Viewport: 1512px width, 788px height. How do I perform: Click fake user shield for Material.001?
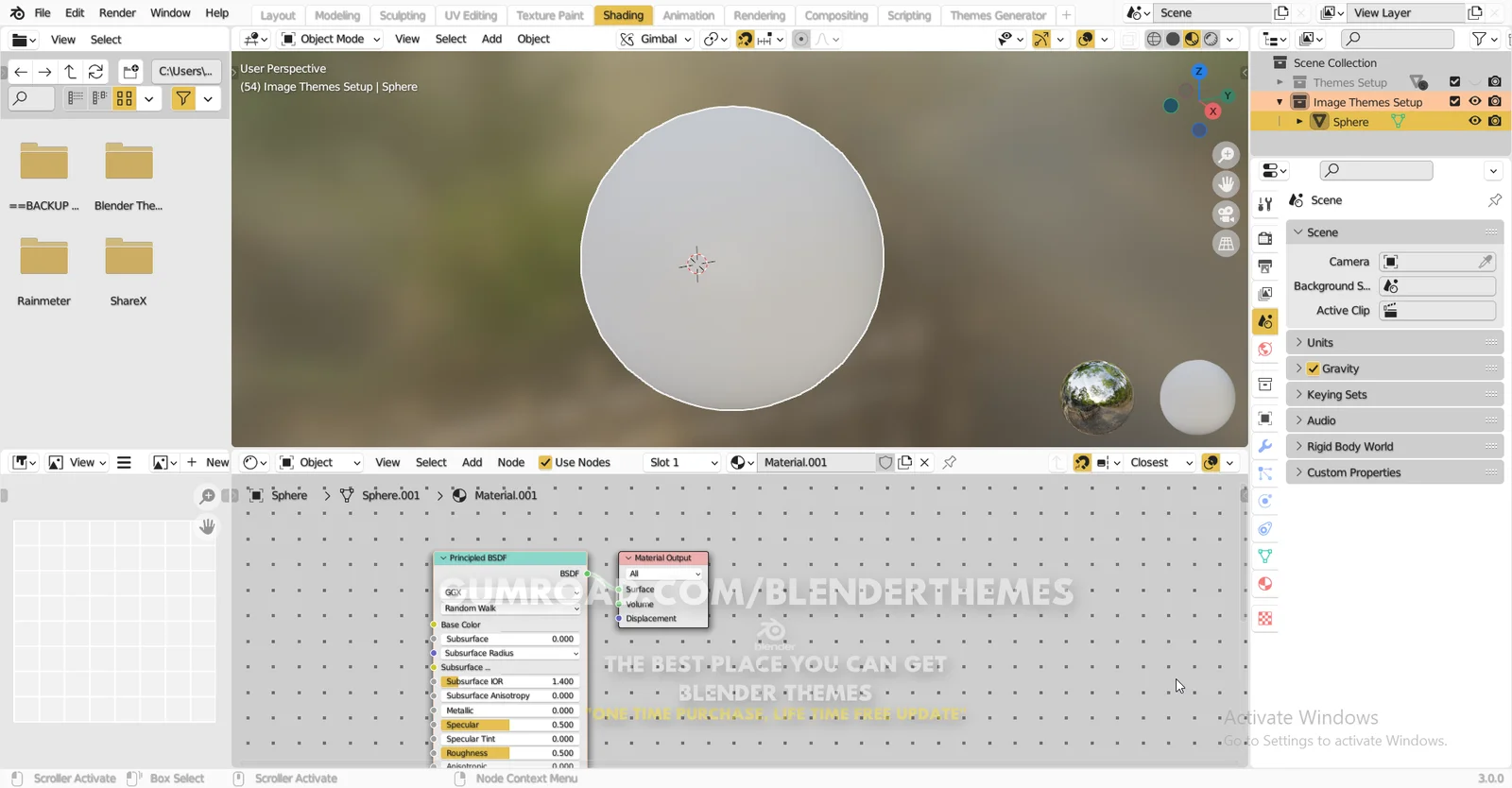[885, 462]
